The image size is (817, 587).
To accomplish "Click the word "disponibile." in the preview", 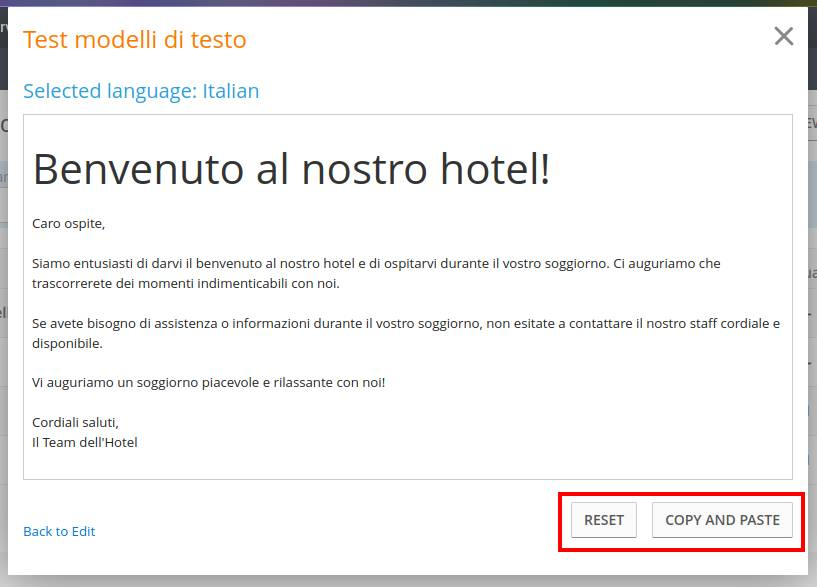I will tap(67, 343).
